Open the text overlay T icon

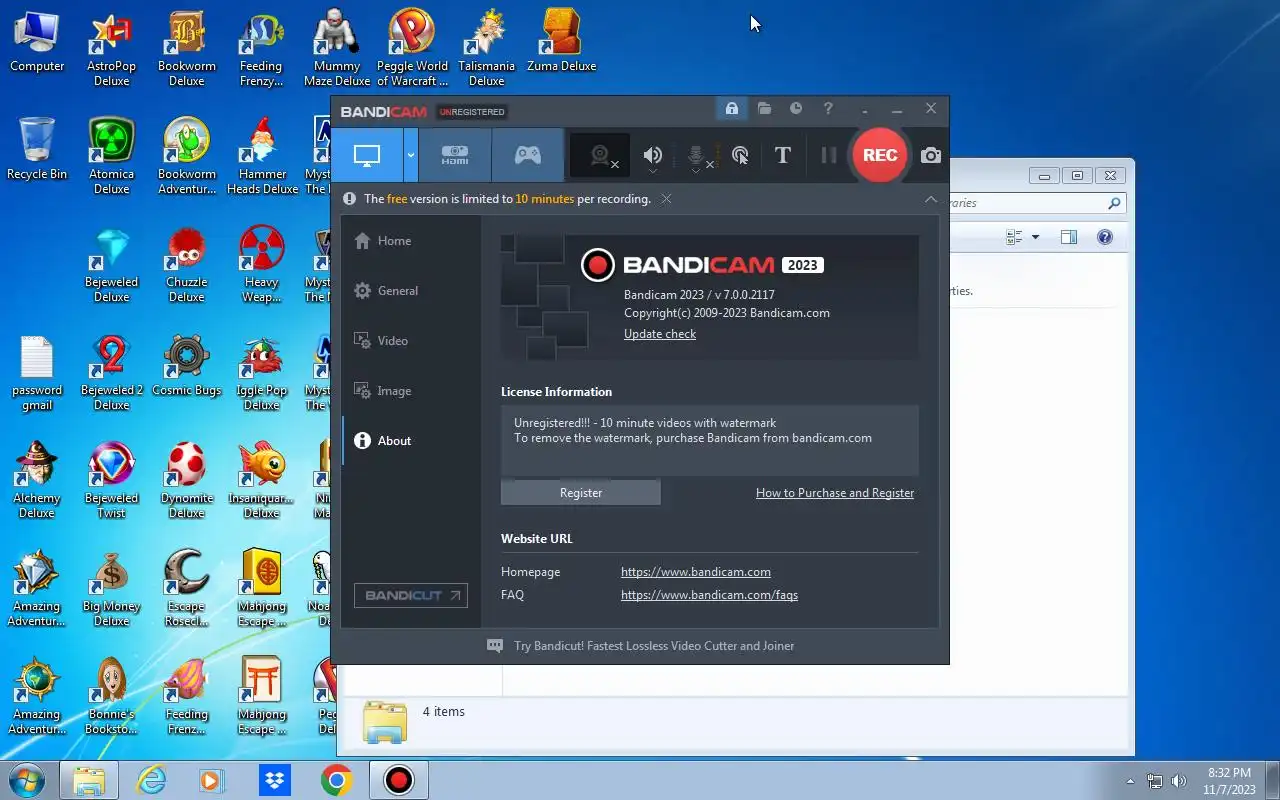coord(783,155)
